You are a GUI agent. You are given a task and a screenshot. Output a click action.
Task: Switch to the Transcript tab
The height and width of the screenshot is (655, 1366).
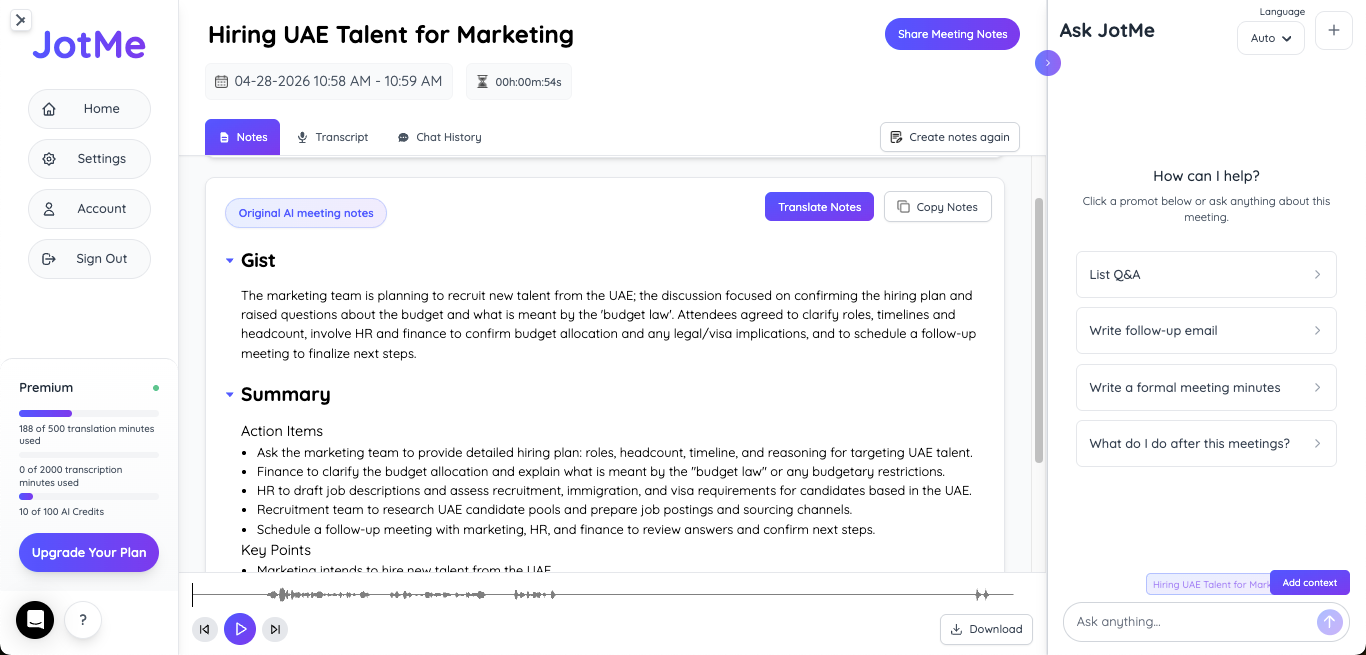click(x=333, y=137)
